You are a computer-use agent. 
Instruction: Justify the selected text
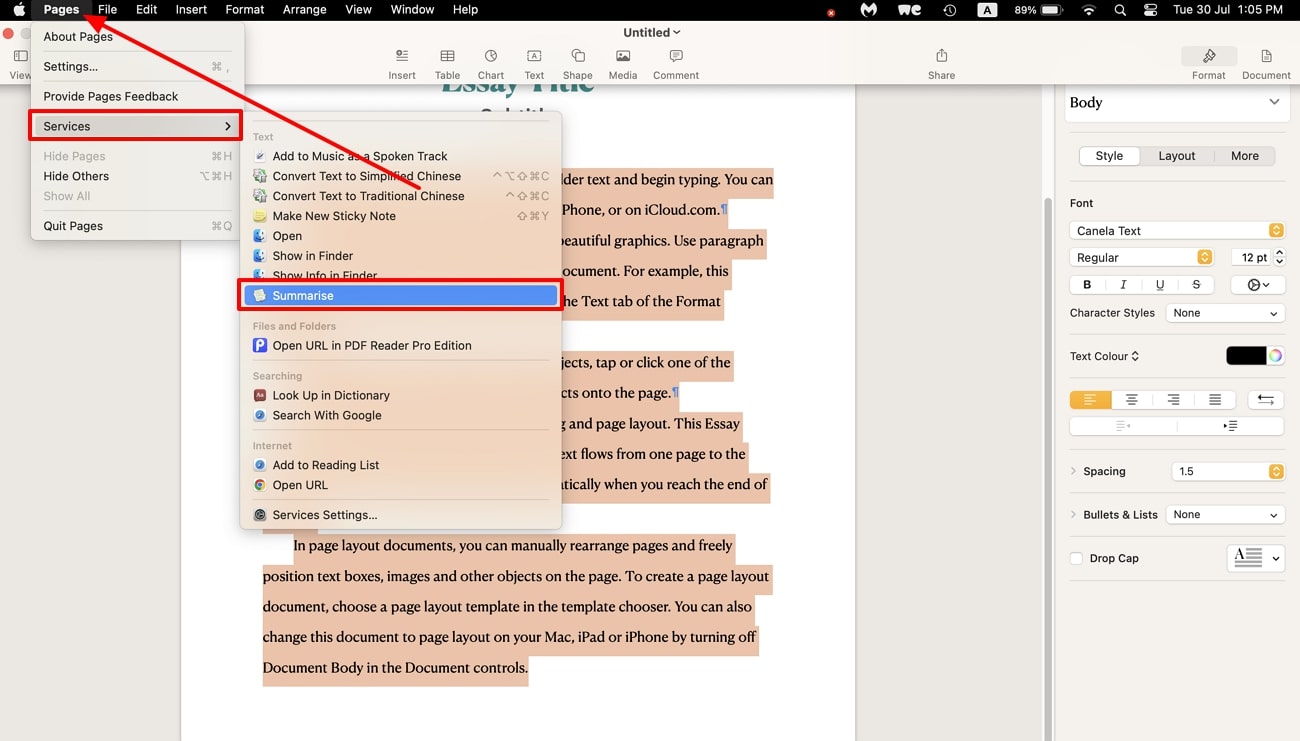tap(1215, 400)
